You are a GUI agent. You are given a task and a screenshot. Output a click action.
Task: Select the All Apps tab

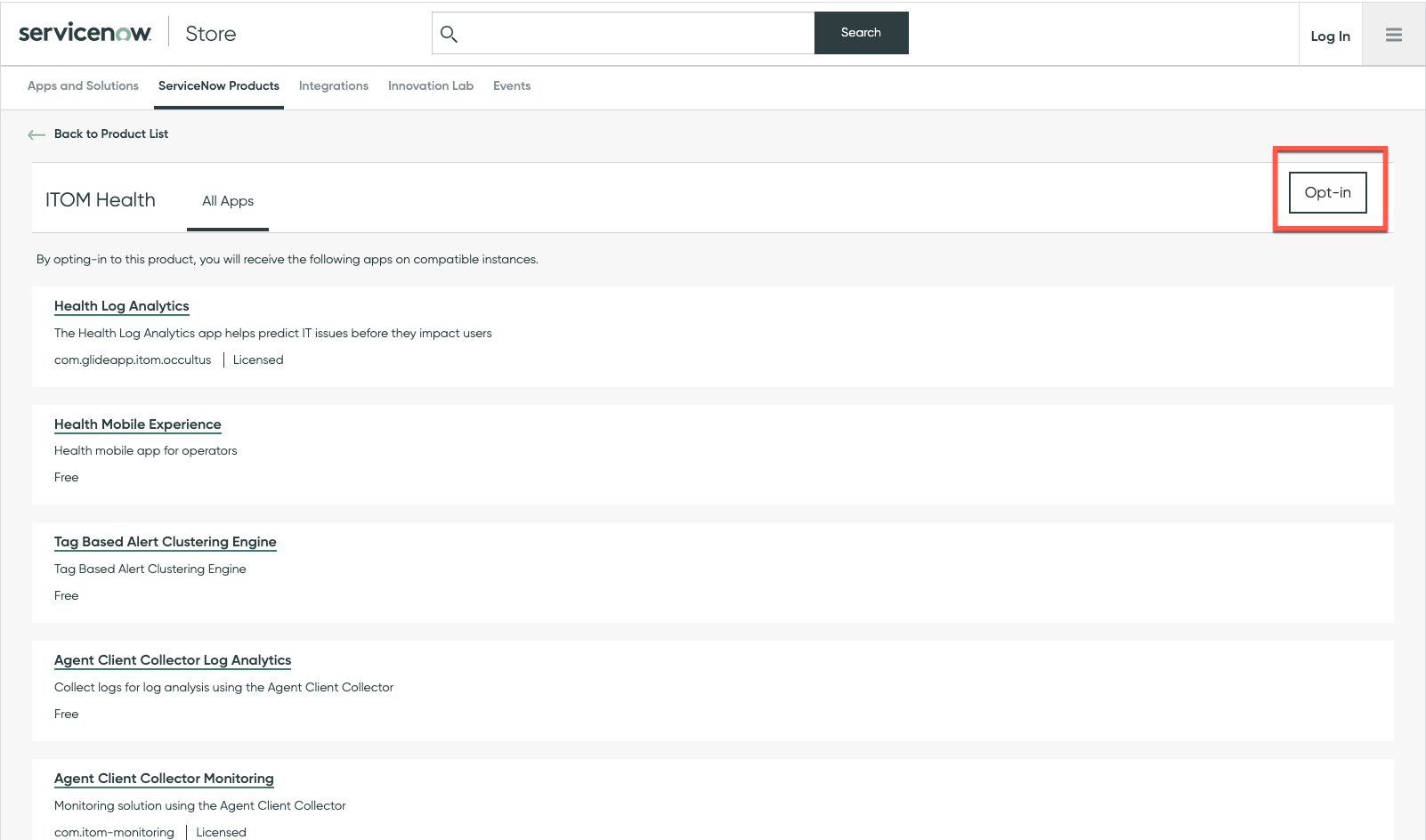click(228, 201)
